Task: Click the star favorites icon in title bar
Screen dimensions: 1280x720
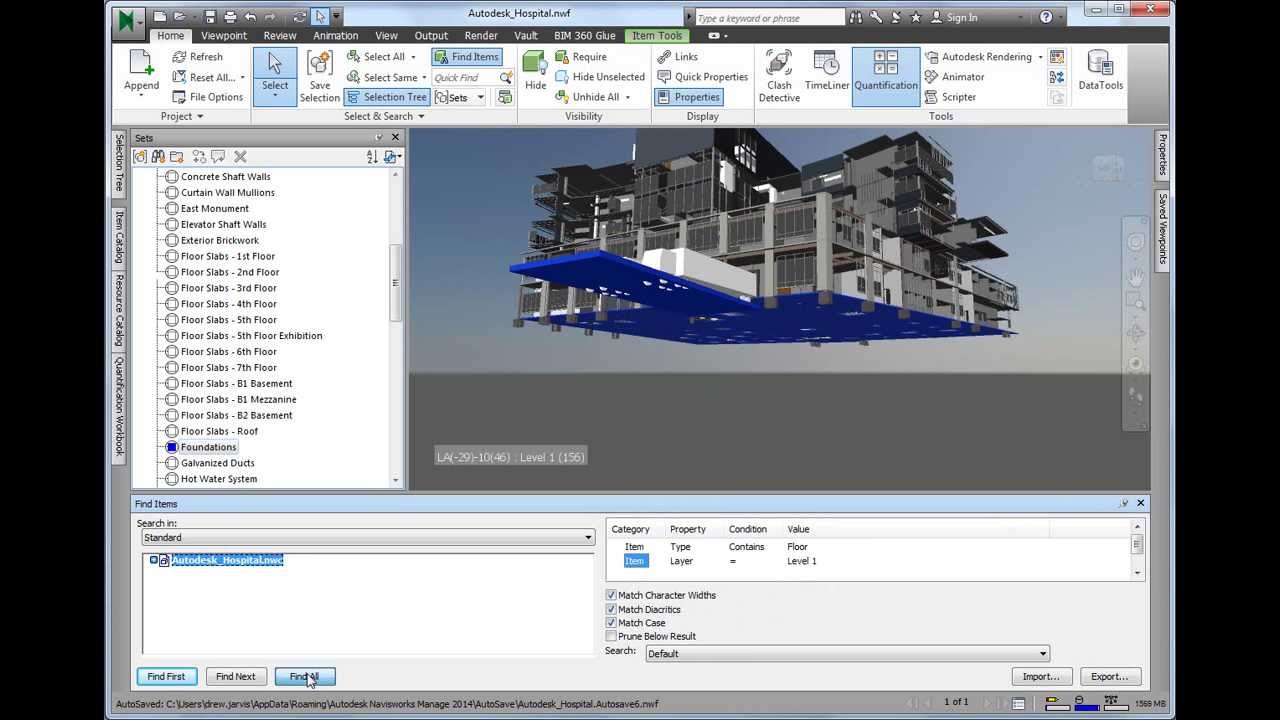Action: (x=915, y=17)
